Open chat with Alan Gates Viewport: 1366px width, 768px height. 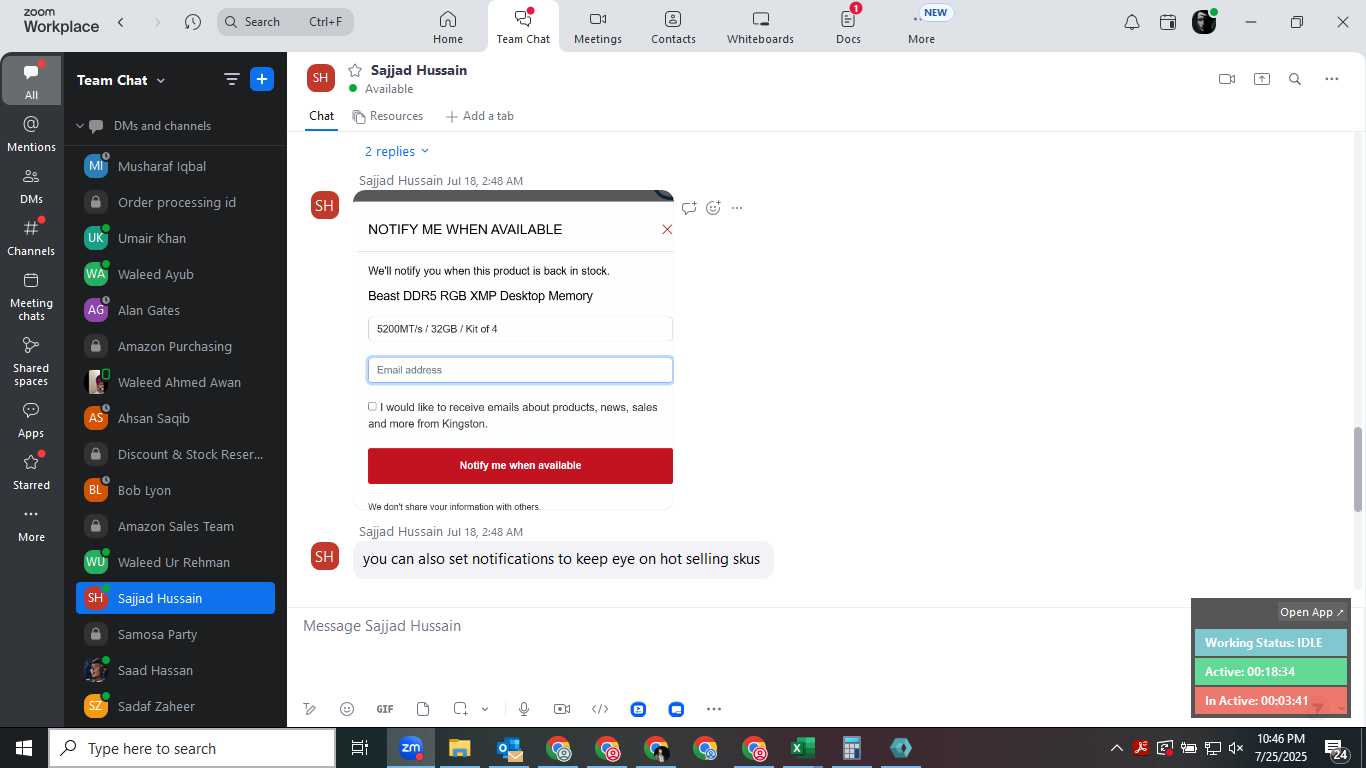click(175, 310)
